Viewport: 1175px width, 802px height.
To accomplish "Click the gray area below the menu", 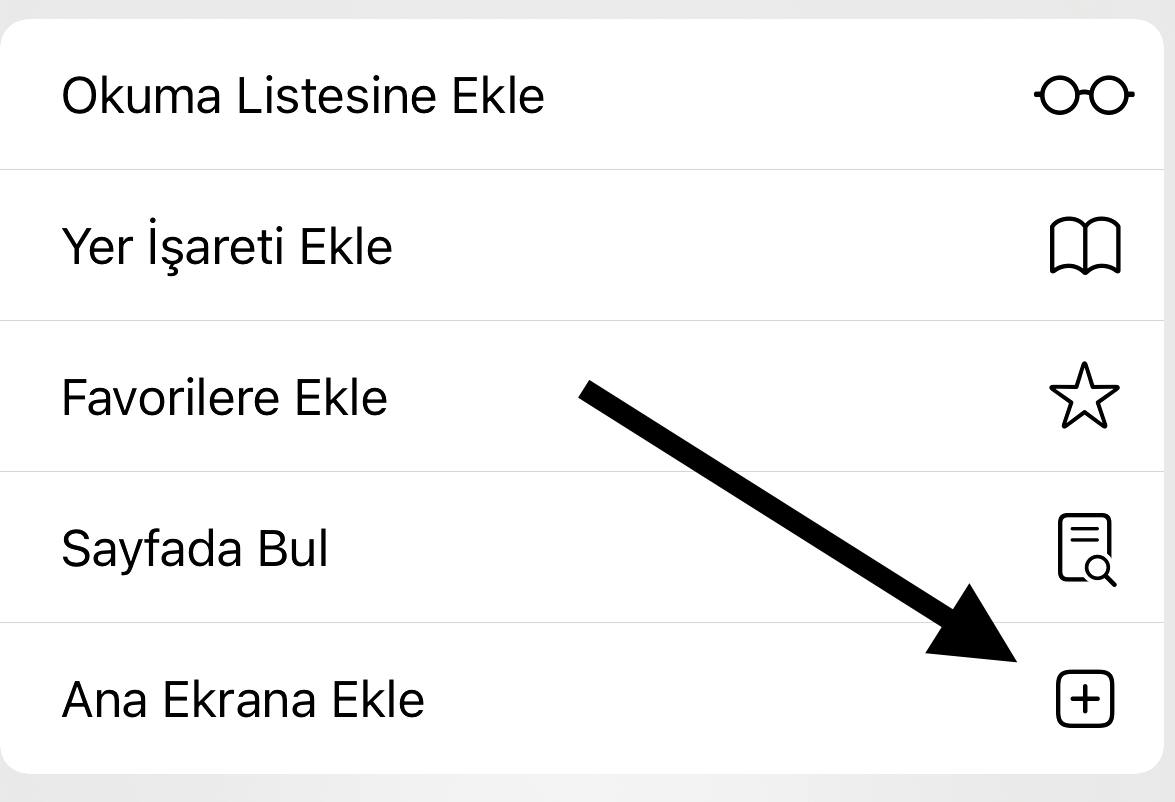I will click(x=587, y=789).
